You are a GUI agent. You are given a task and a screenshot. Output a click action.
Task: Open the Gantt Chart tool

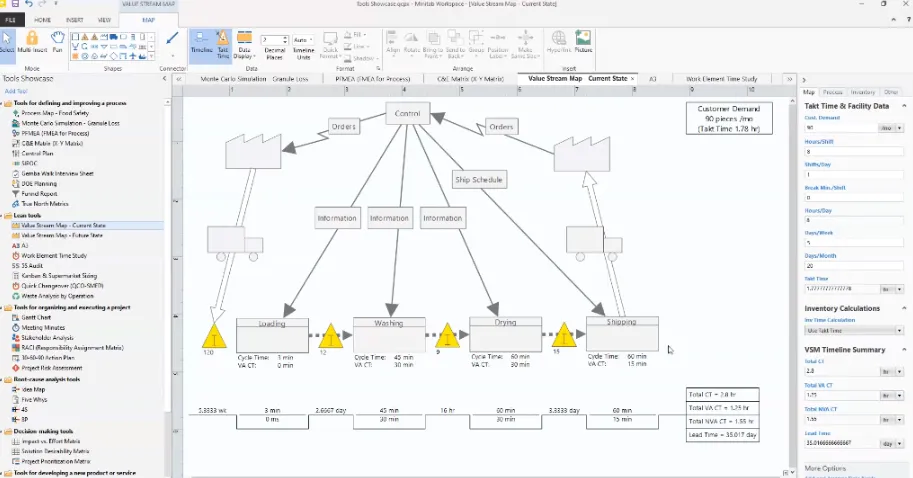coord(36,317)
